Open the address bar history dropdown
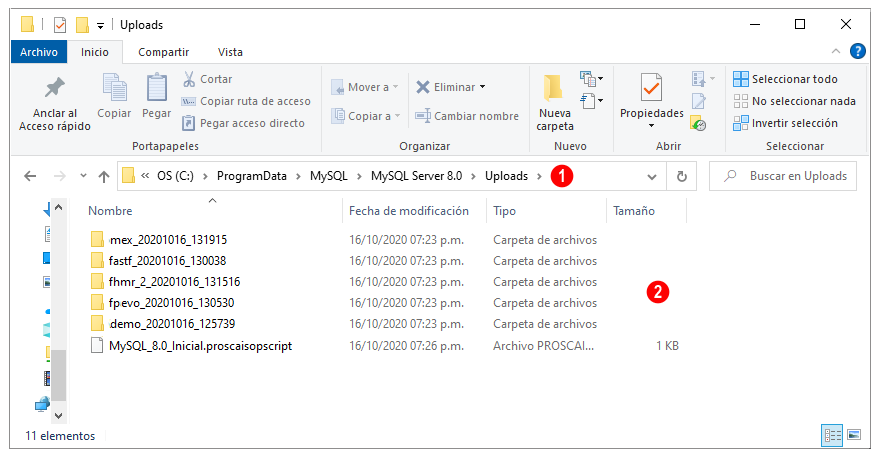The height and width of the screenshot is (458, 876). 651,176
